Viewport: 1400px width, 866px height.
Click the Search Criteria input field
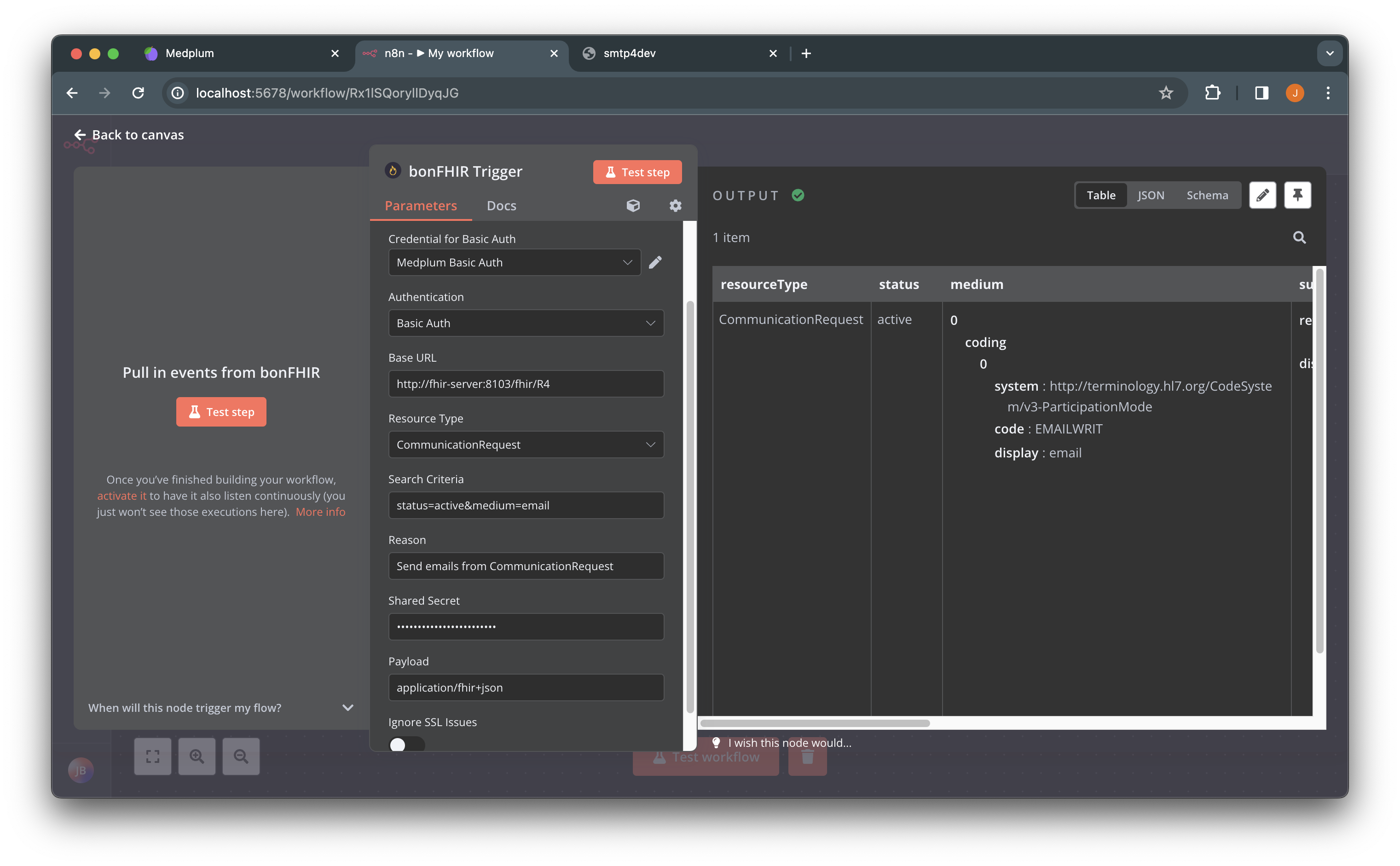(525, 504)
